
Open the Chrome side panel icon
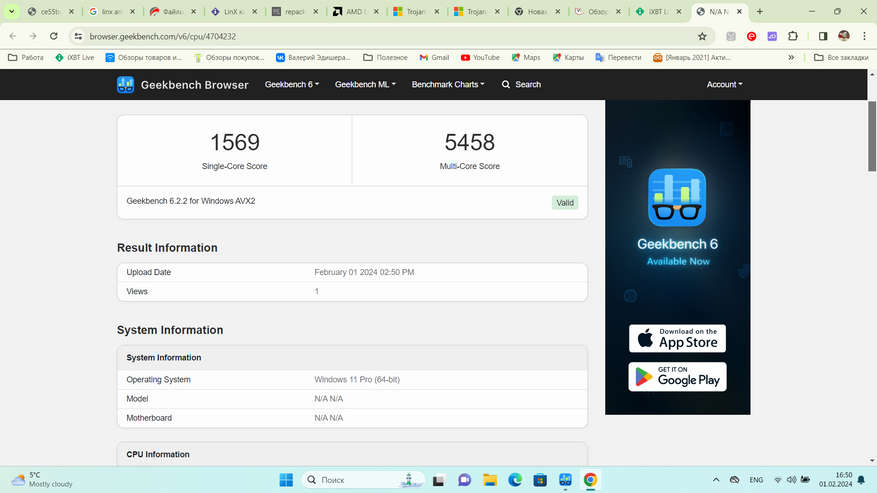coord(823,36)
